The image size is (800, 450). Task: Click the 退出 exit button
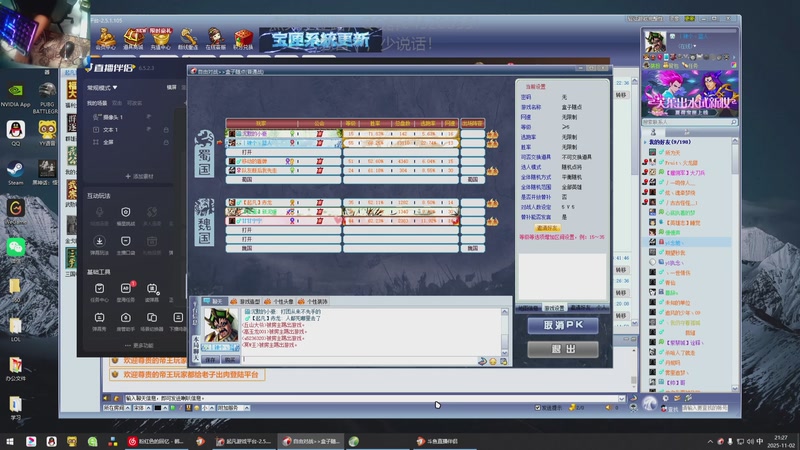pyautogui.click(x=563, y=349)
